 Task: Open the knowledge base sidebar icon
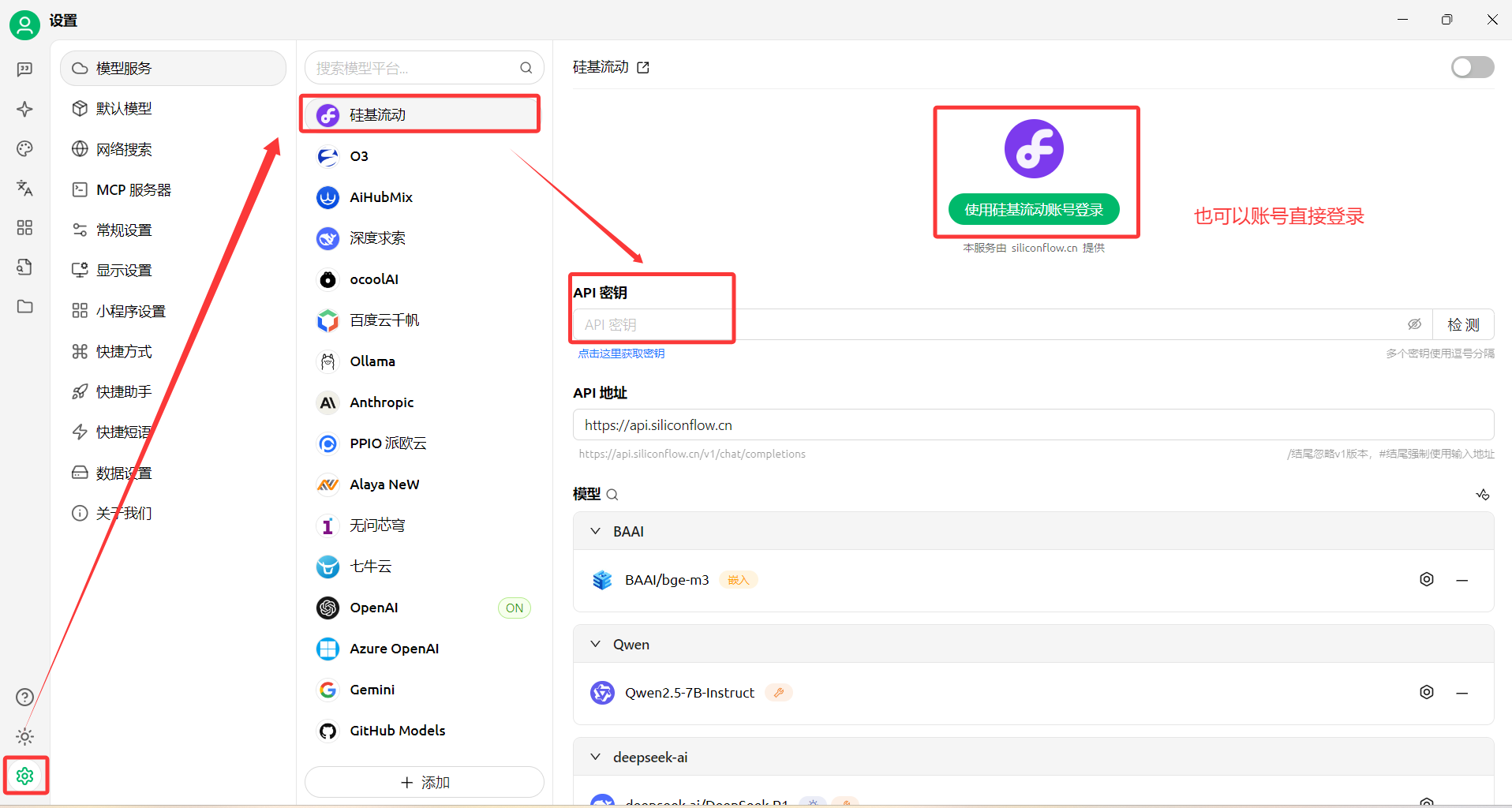[24, 267]
